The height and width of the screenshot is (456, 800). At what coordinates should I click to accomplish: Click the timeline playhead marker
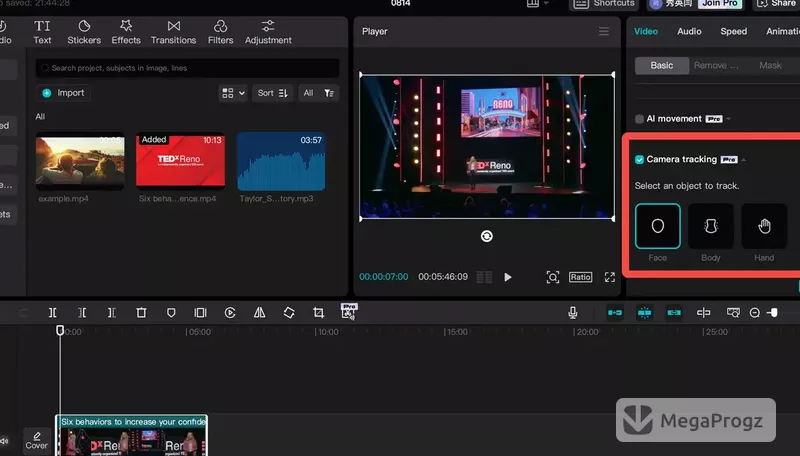click(60, 331)
